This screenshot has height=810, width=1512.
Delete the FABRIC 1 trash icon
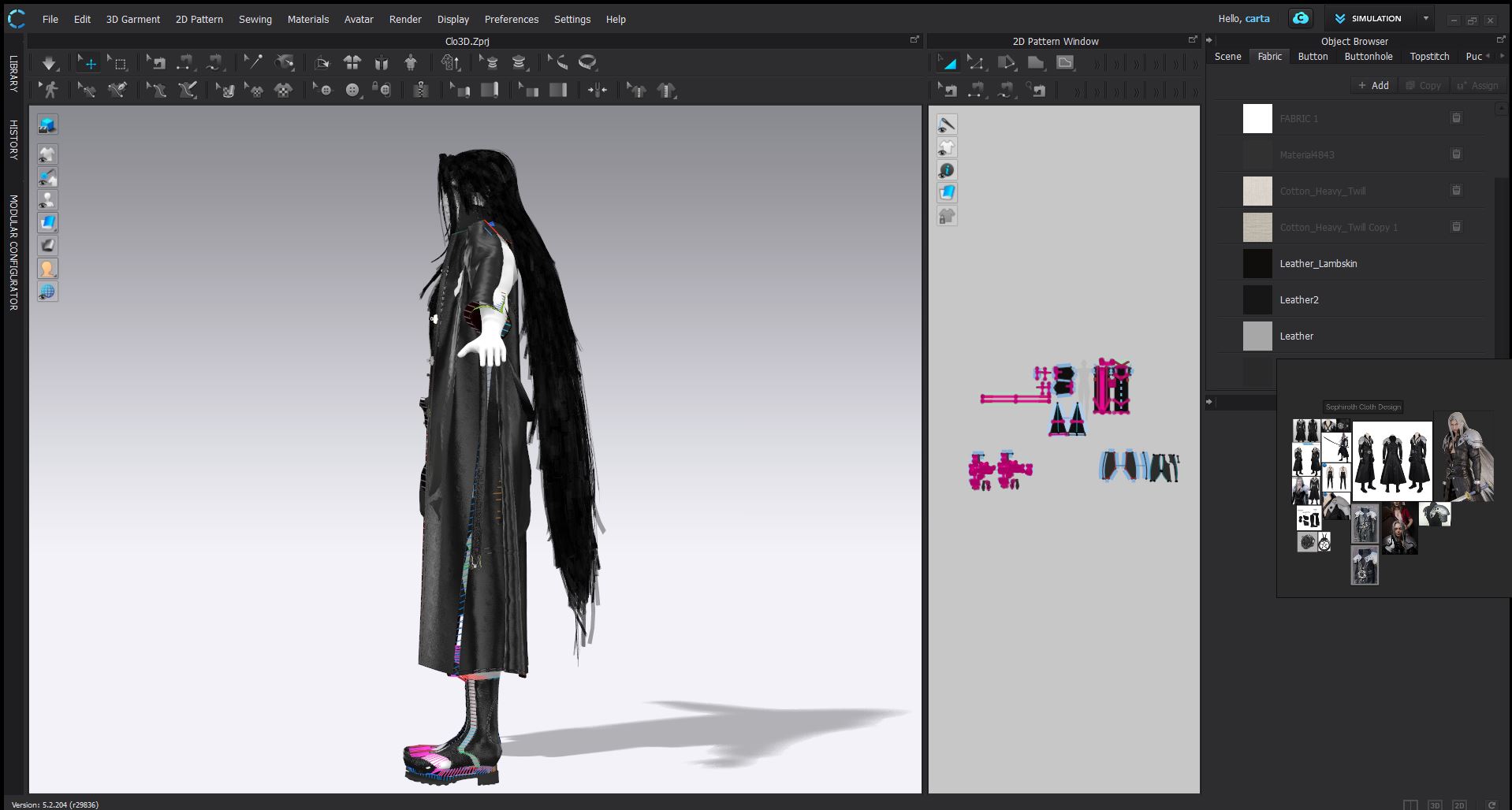point(1456,118)
